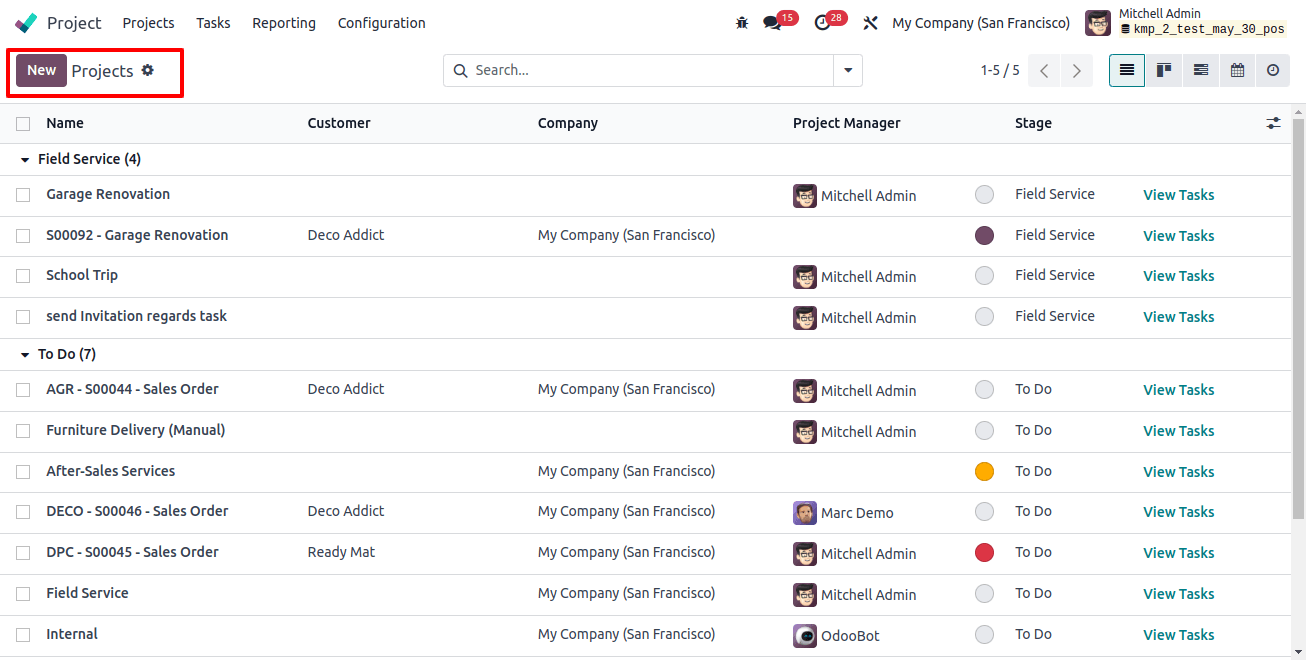
Task: Open the Reporting menu
Action: tap(284, 23)
